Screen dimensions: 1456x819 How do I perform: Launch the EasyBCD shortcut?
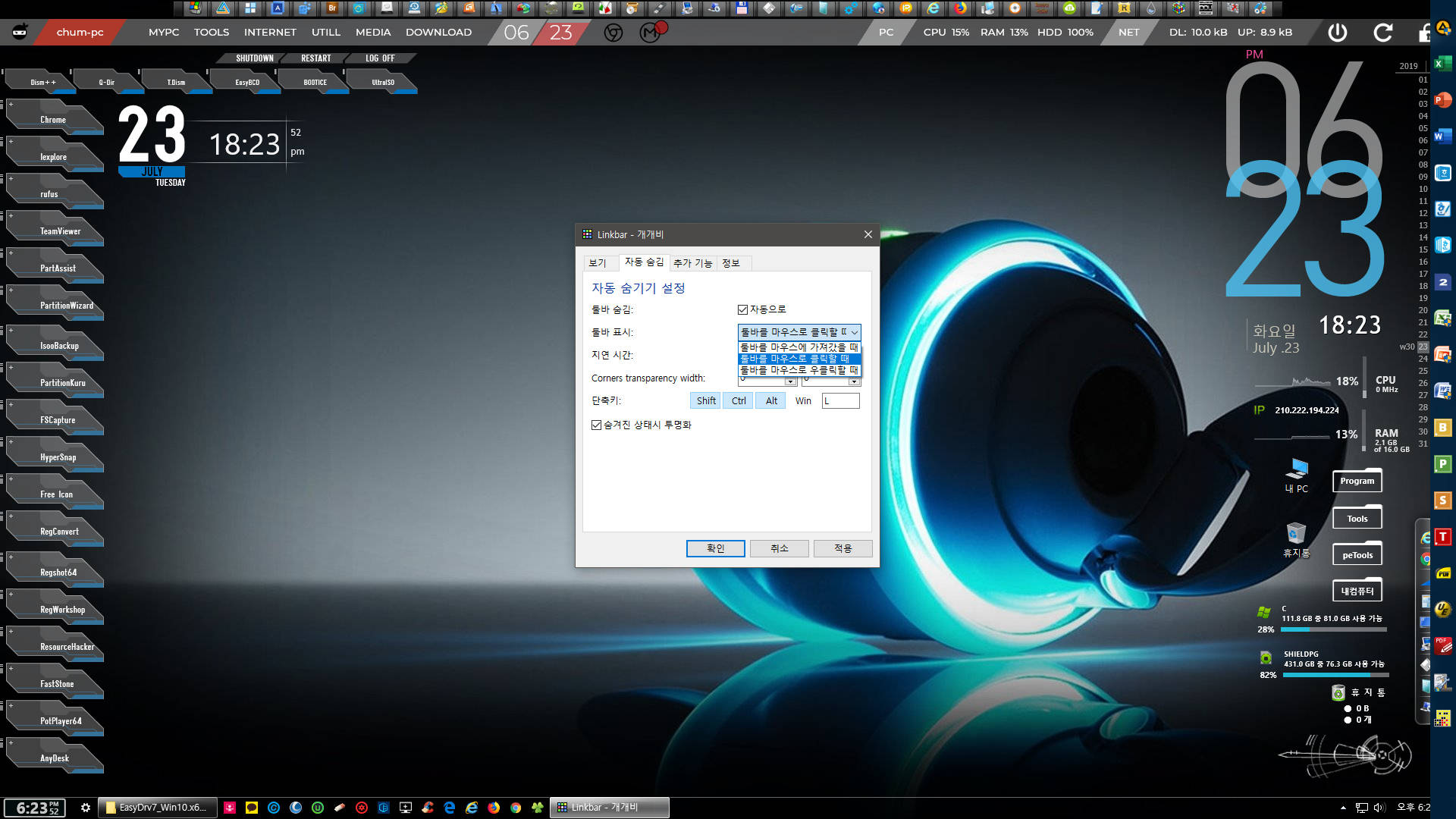(246, 82)
